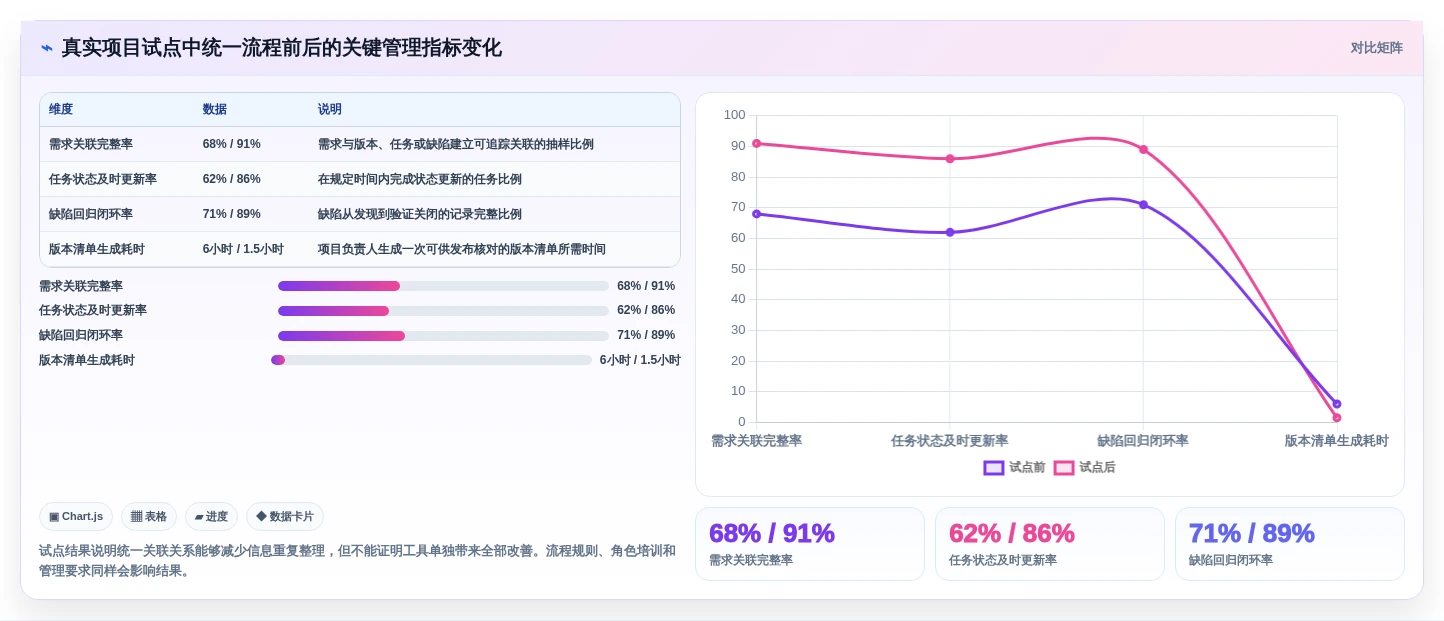The height and width of the screenshot is (621, 1444).
Task: Click the panel title 真实项目试点中统一流程前后的关键管理指标变化
Action: 282,48
